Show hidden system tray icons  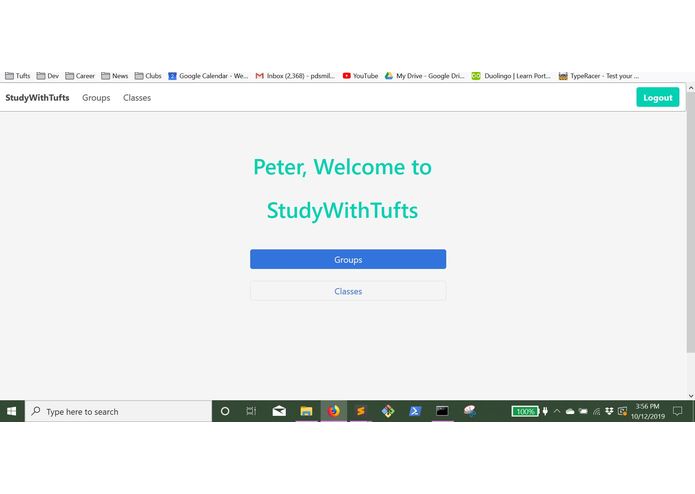557,412
